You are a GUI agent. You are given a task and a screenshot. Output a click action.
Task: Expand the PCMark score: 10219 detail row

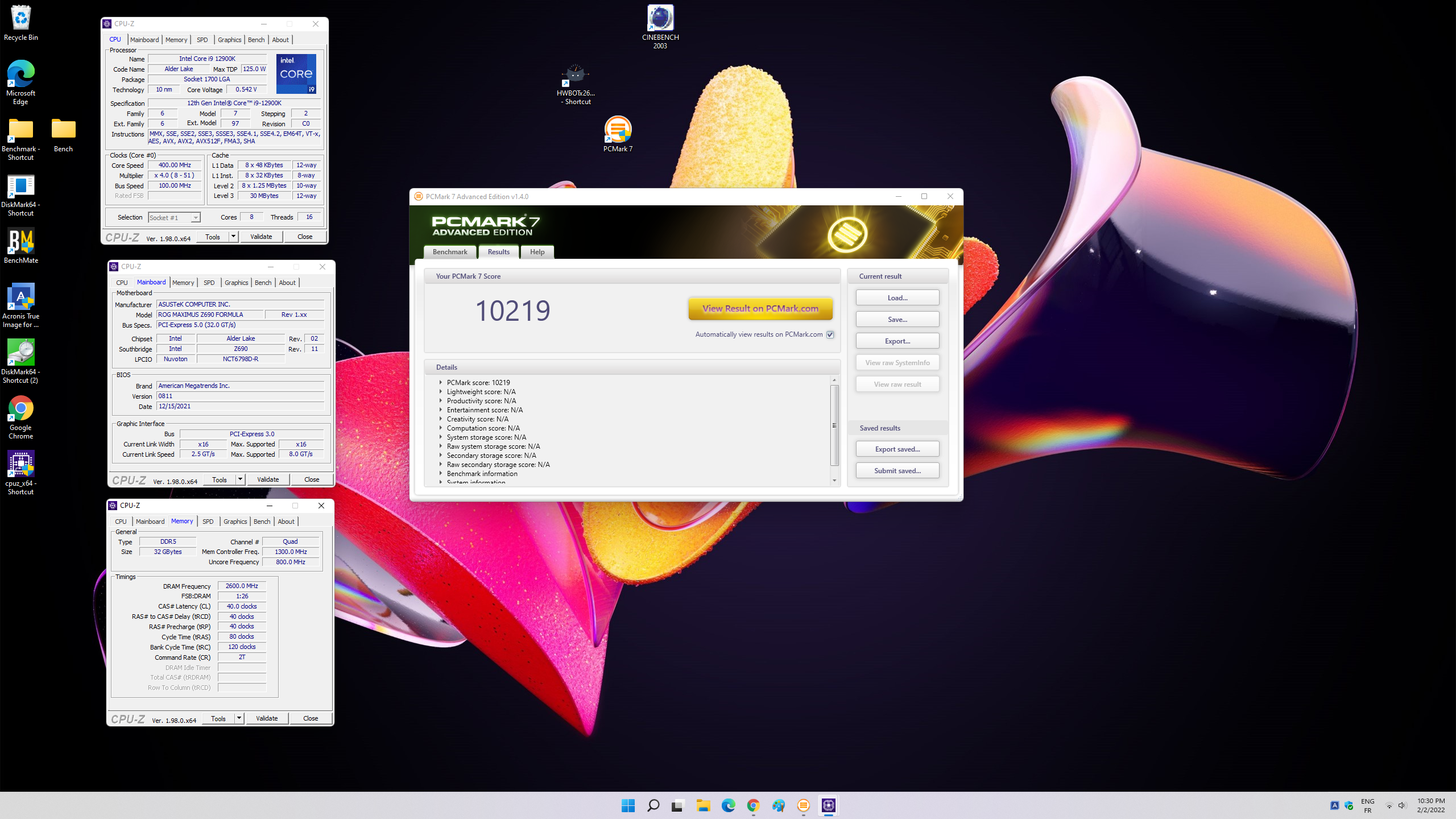(441, 382)
